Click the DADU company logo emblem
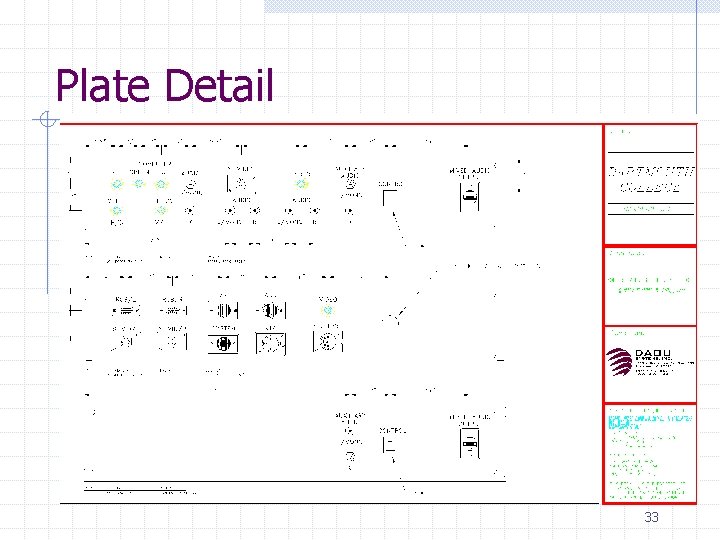The height and width of the screenshot is (540, 720). point(619,362)
